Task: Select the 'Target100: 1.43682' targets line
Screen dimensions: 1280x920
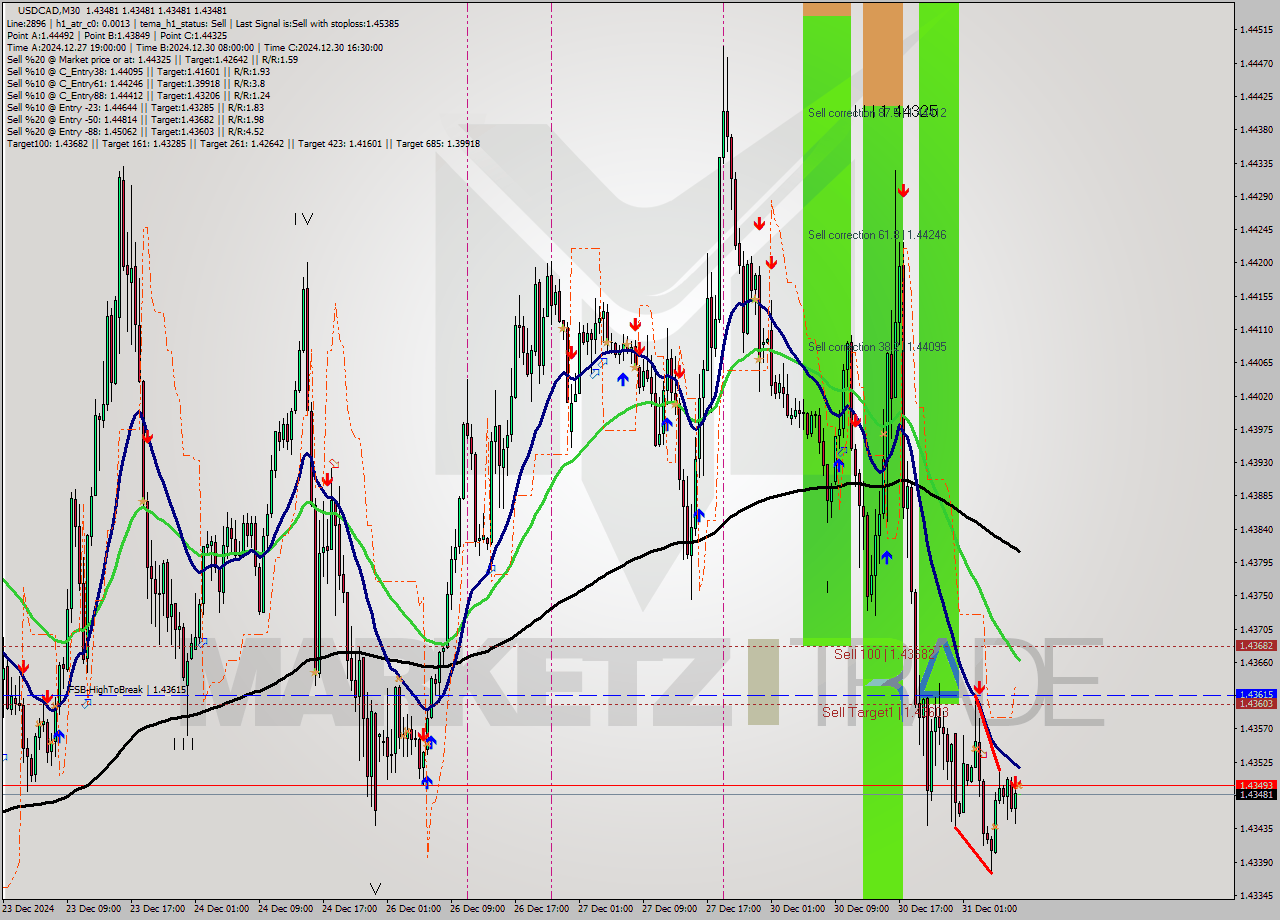Action: pos(243,143)
